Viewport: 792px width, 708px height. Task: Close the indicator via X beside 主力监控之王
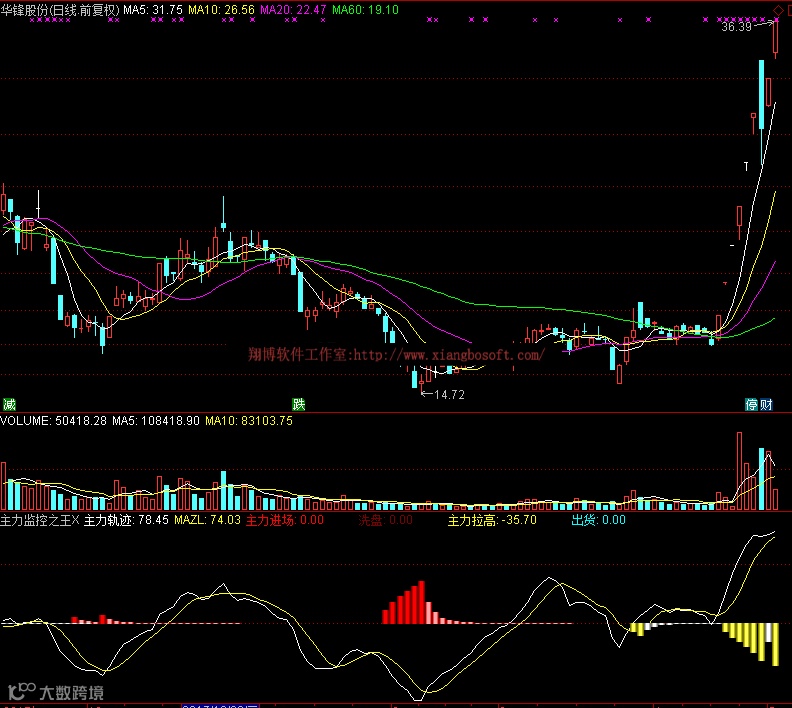tap(76, 520)
